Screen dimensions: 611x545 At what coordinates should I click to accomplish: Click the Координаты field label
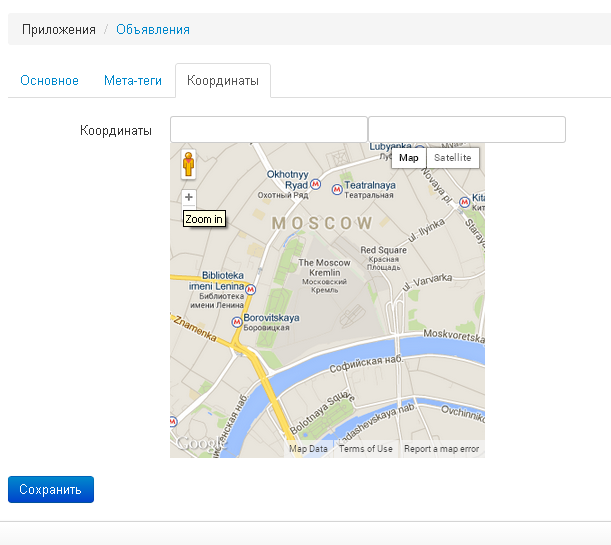[x=116, y=131]
